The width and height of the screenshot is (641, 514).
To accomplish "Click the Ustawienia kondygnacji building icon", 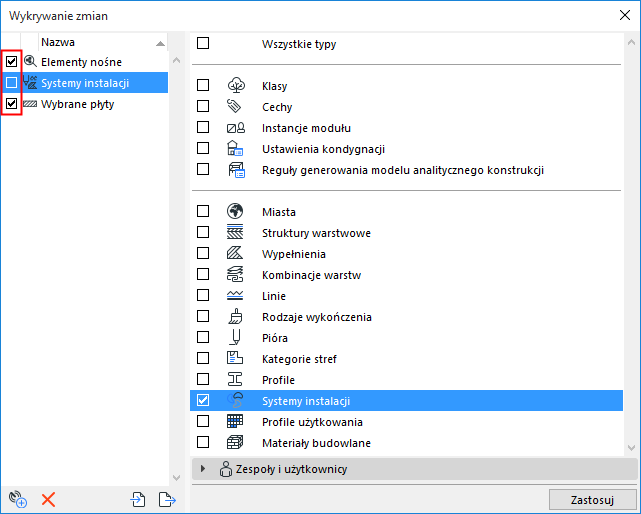I will pos(235,148).
